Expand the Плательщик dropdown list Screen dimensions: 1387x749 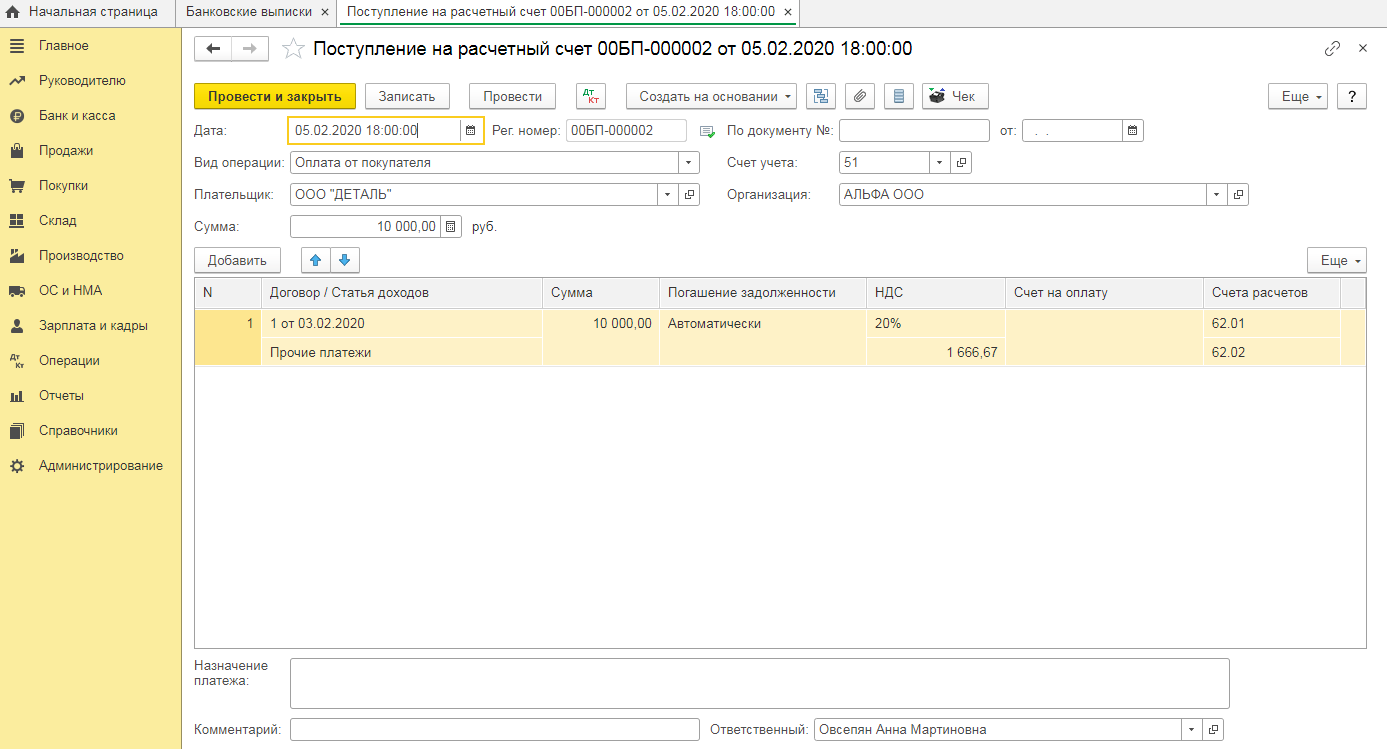click(x=667, y=195)
